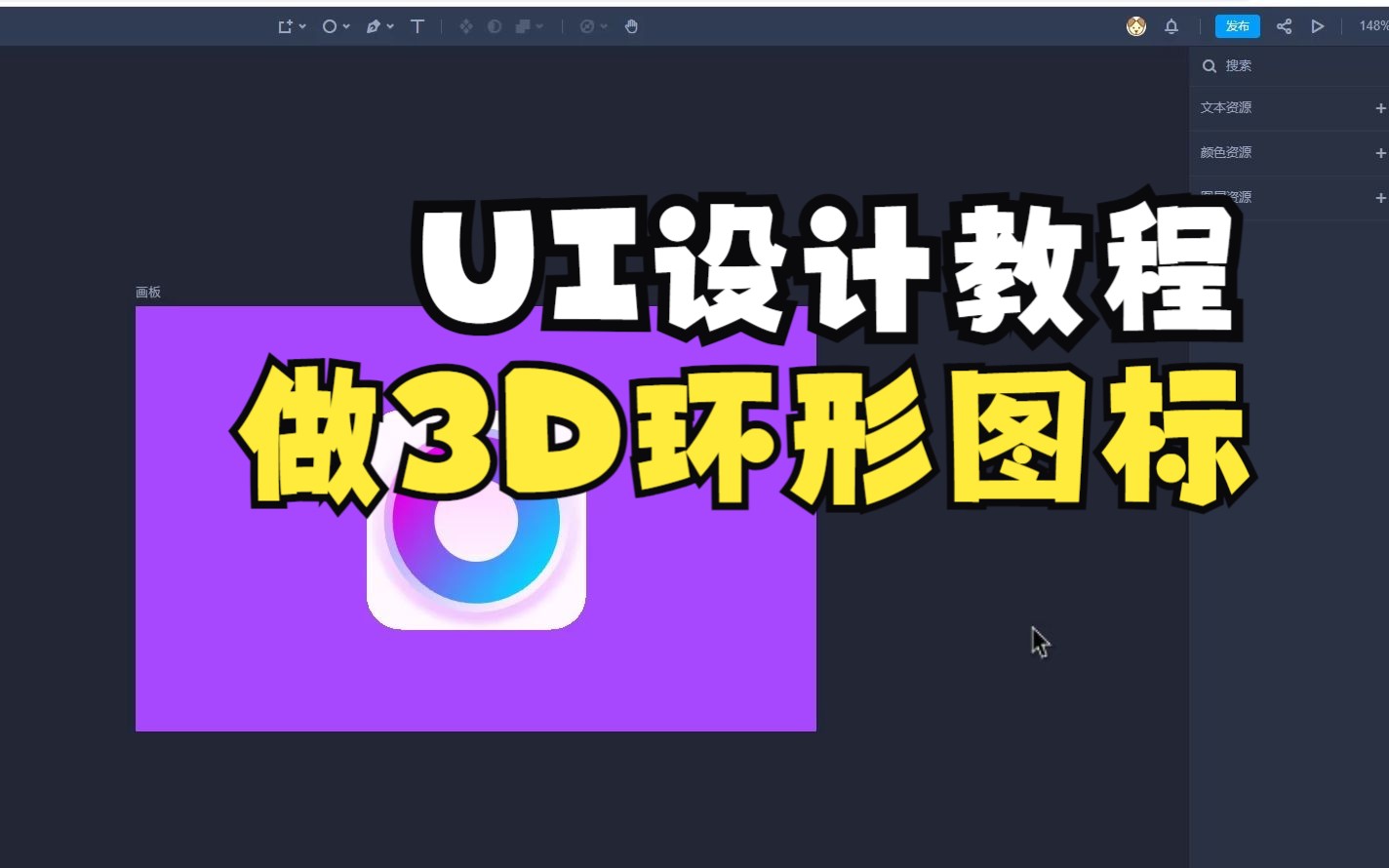Open the shape tool dropdown arrow

pos(347,26)
